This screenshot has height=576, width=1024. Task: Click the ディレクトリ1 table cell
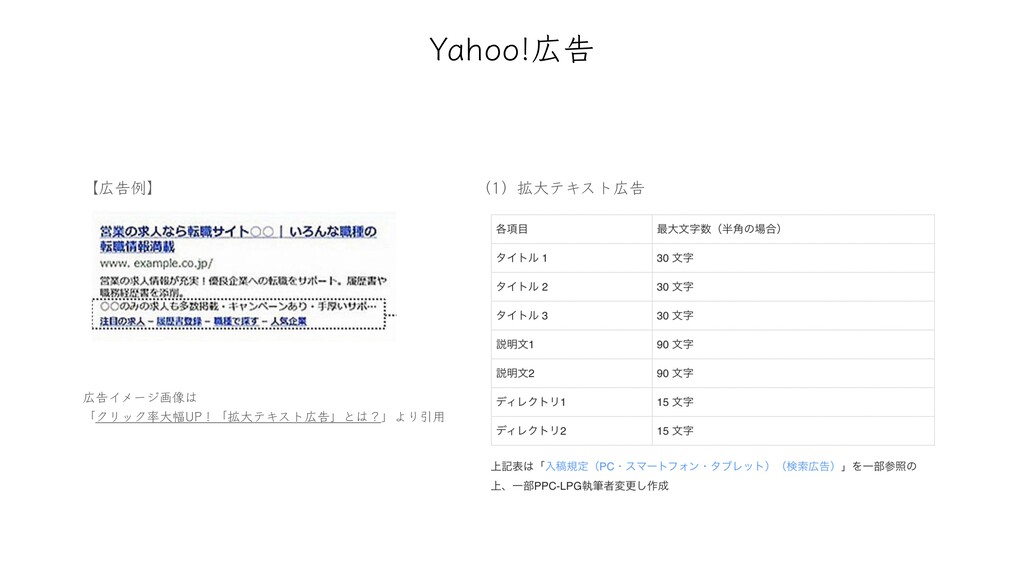571,402
